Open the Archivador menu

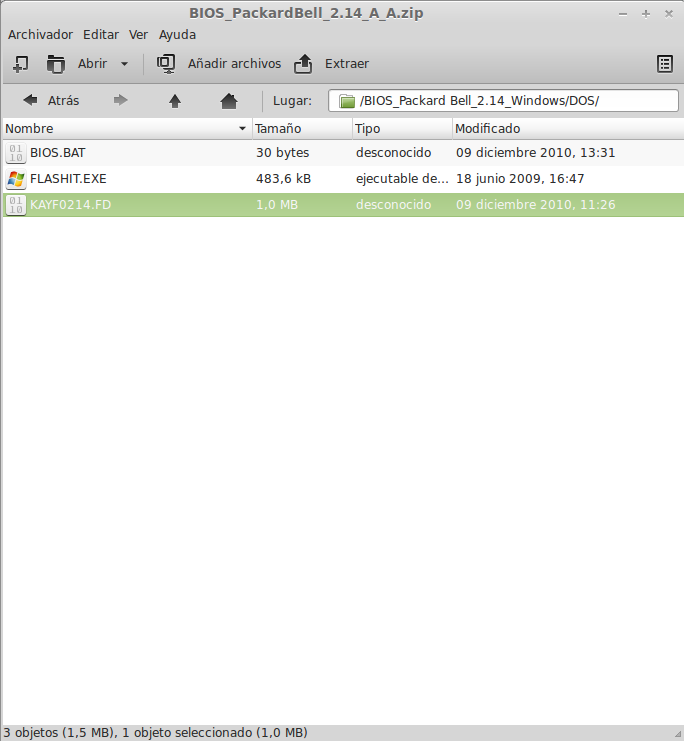pyautogui.click(x=40, y=34)
